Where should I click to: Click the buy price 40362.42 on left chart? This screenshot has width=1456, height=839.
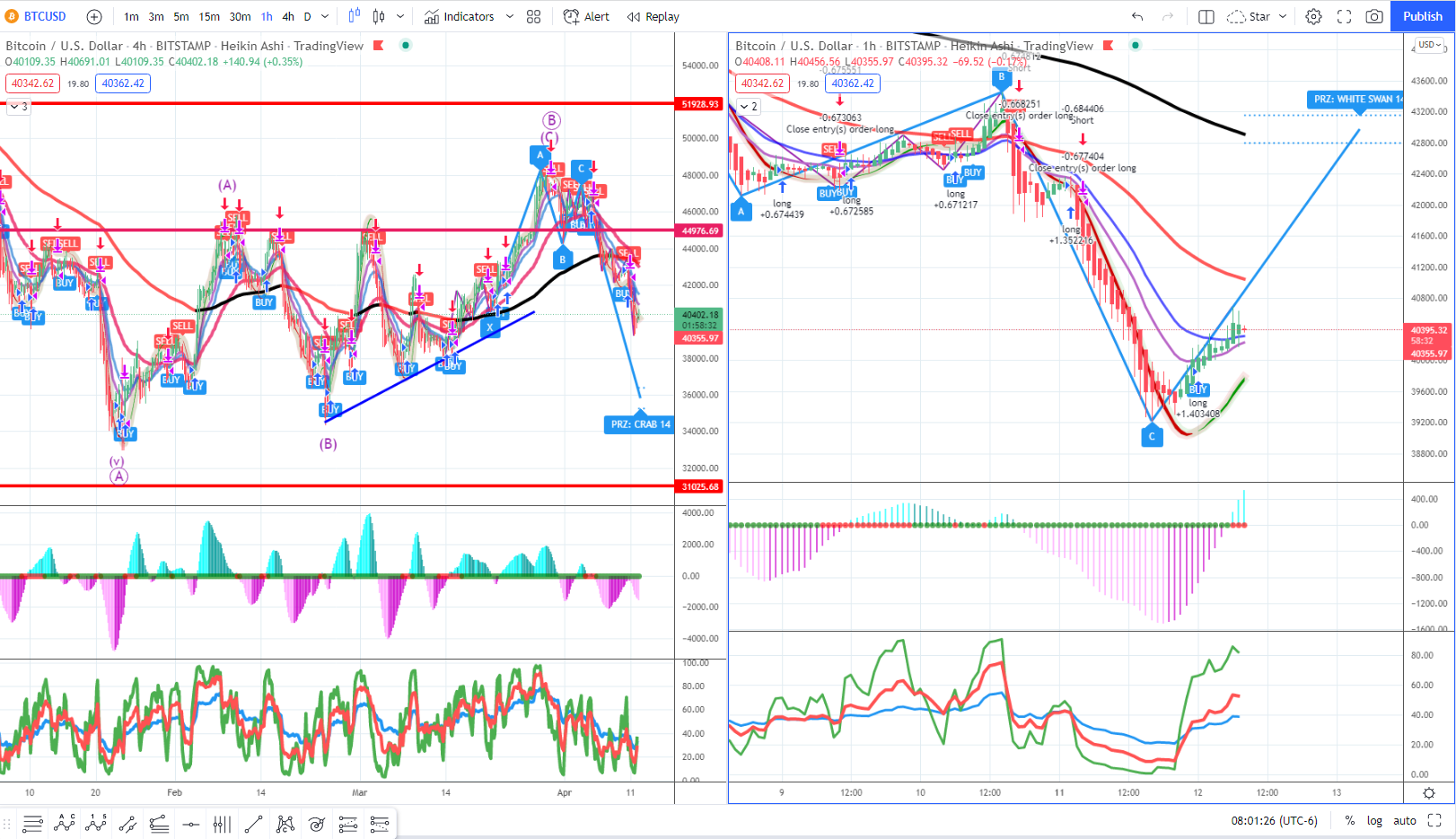pos(123,83)
